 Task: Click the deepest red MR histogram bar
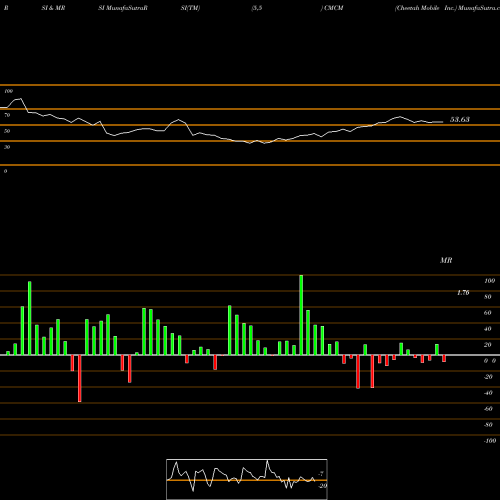80,378
